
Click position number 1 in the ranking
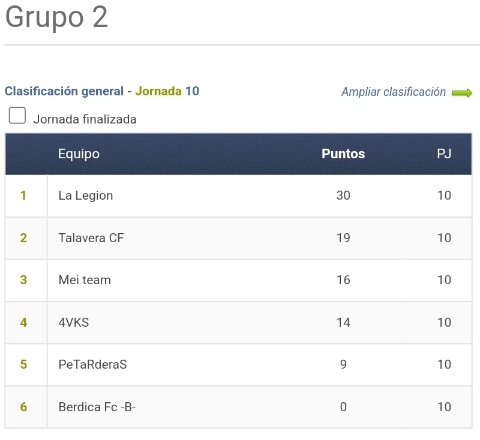(23, 196)
